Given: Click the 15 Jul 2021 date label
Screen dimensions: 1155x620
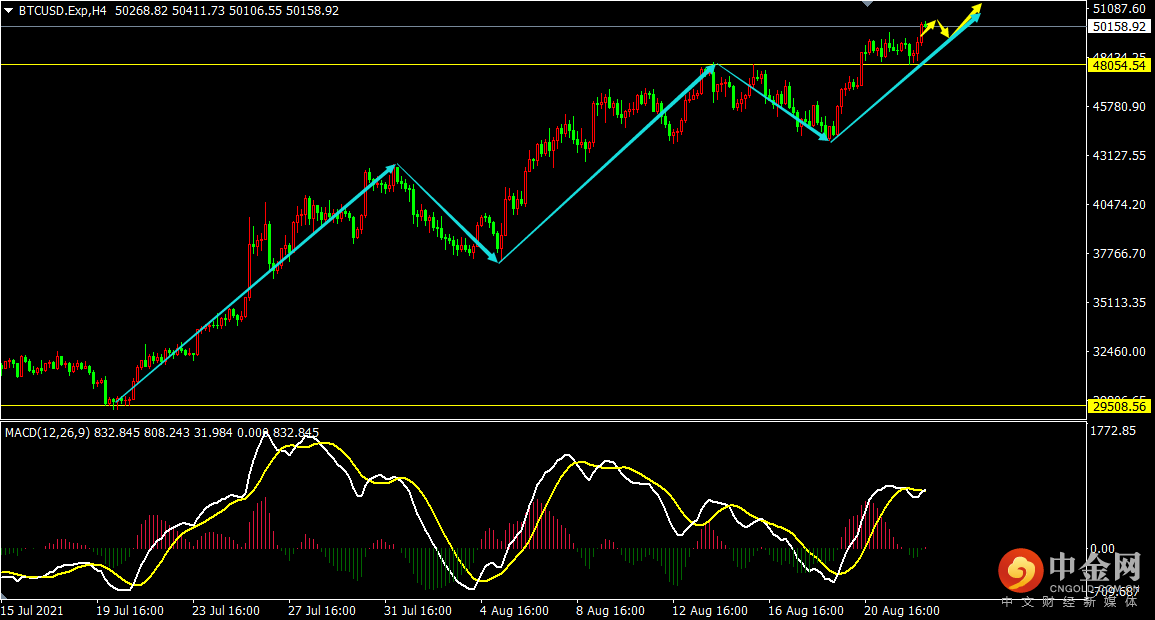Looking at the screenshot, I should tap(32, 611).
